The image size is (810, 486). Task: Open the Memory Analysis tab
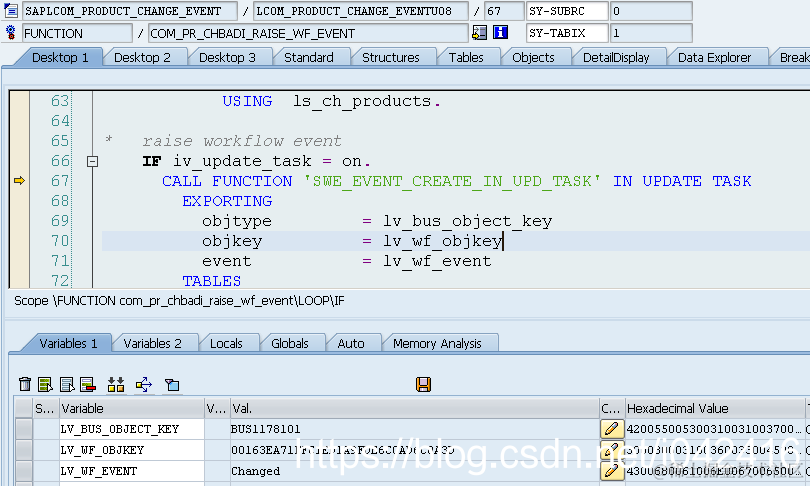437,343
